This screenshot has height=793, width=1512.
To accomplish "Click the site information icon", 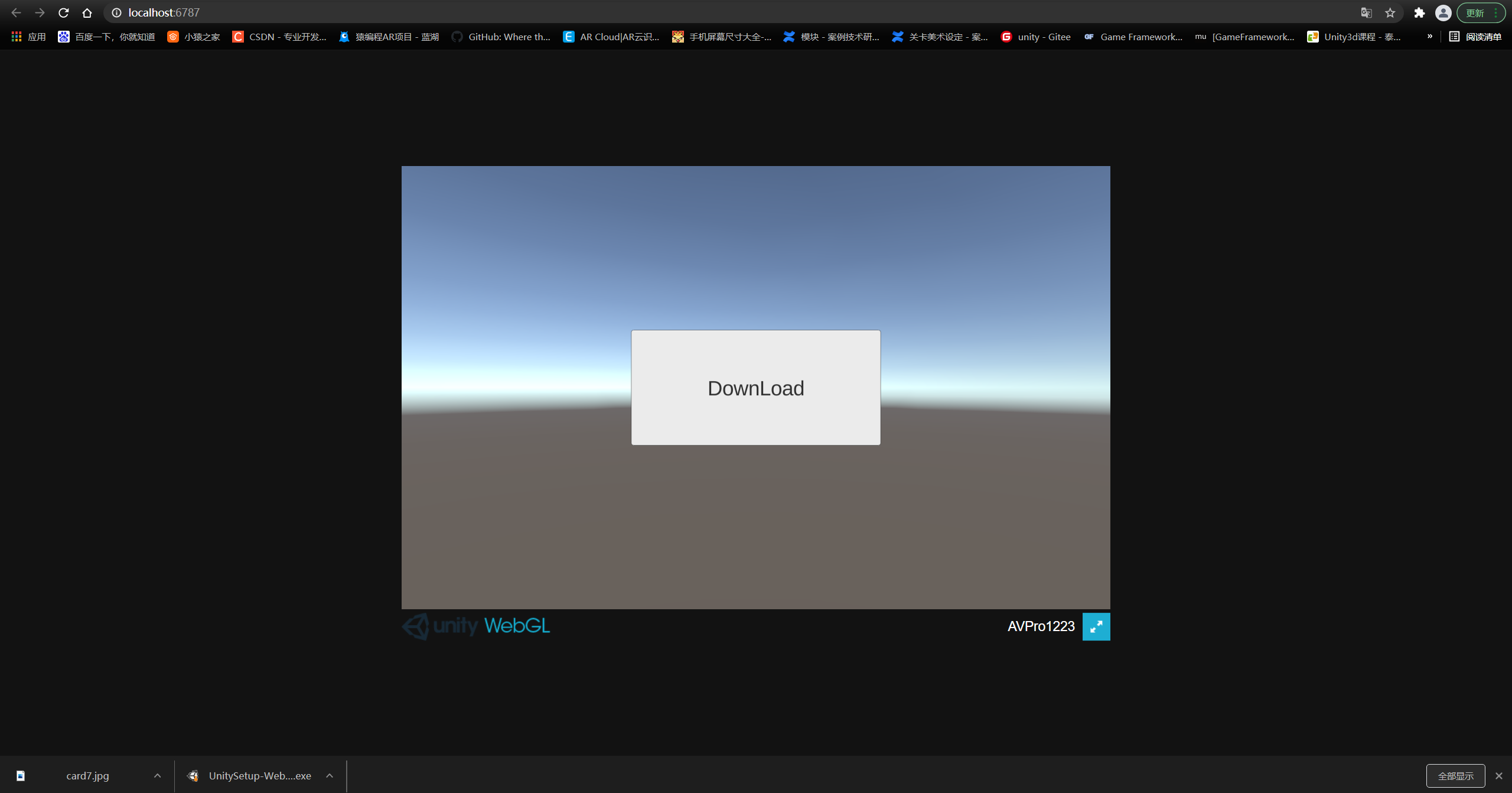I will pos(116,12).
